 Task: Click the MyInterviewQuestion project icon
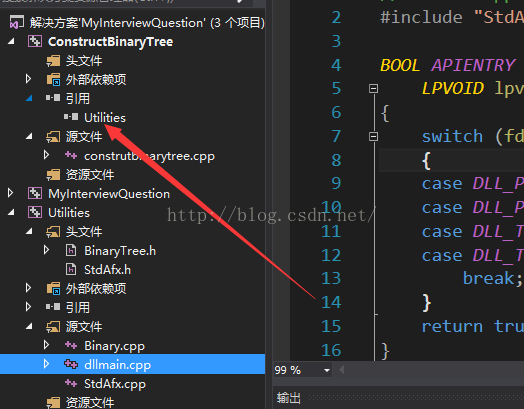pyautogui.click(x=35, y=193)
